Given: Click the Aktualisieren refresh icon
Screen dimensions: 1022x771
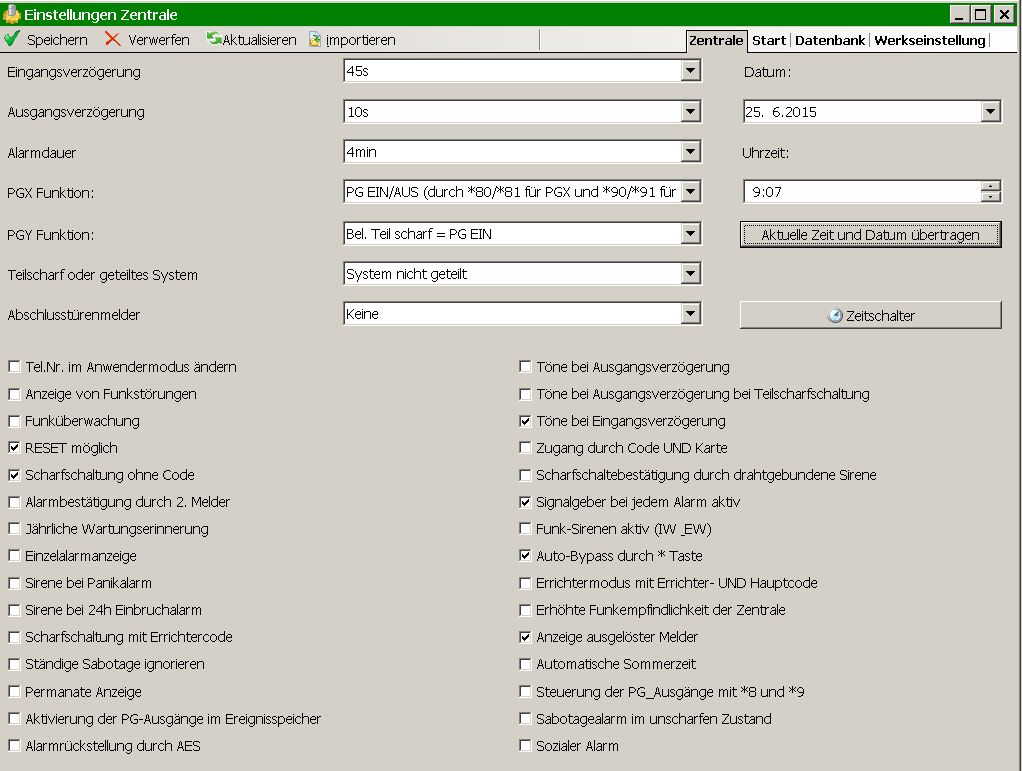Looking at the screenshot, I should click(x=214, y=40).
